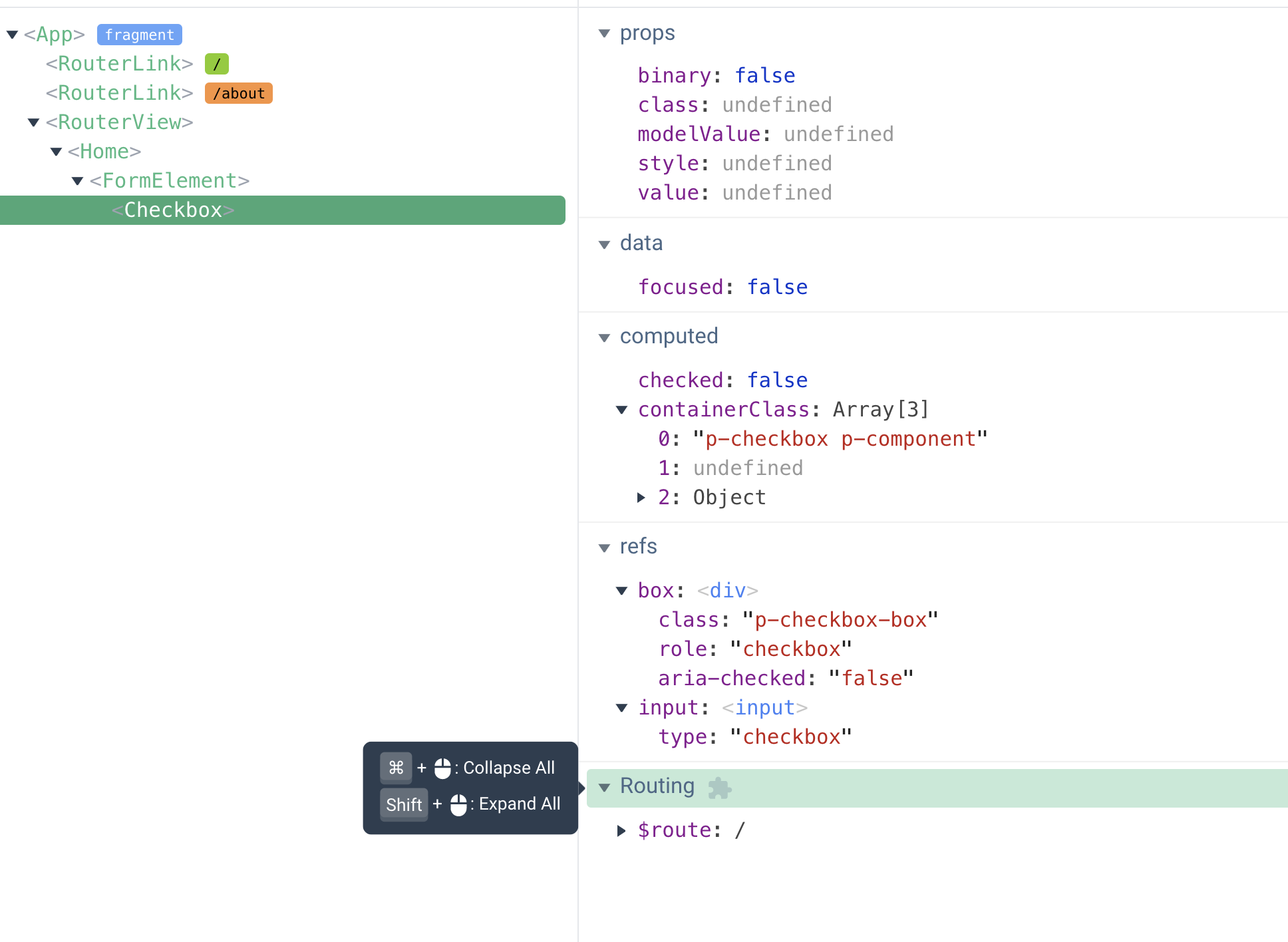Collapse the FormElement node arrow
The image size is (1288, 942).
pos(78,181)
